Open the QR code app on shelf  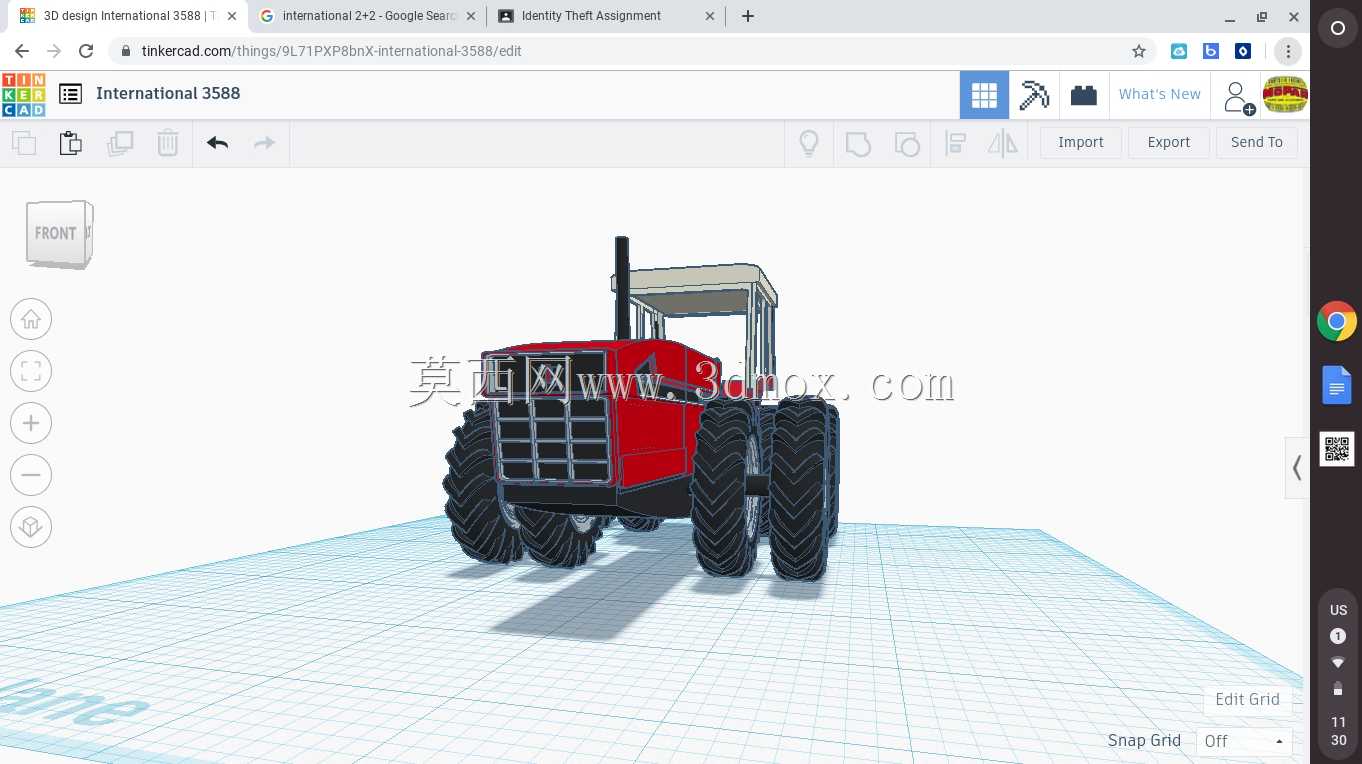1337,449
